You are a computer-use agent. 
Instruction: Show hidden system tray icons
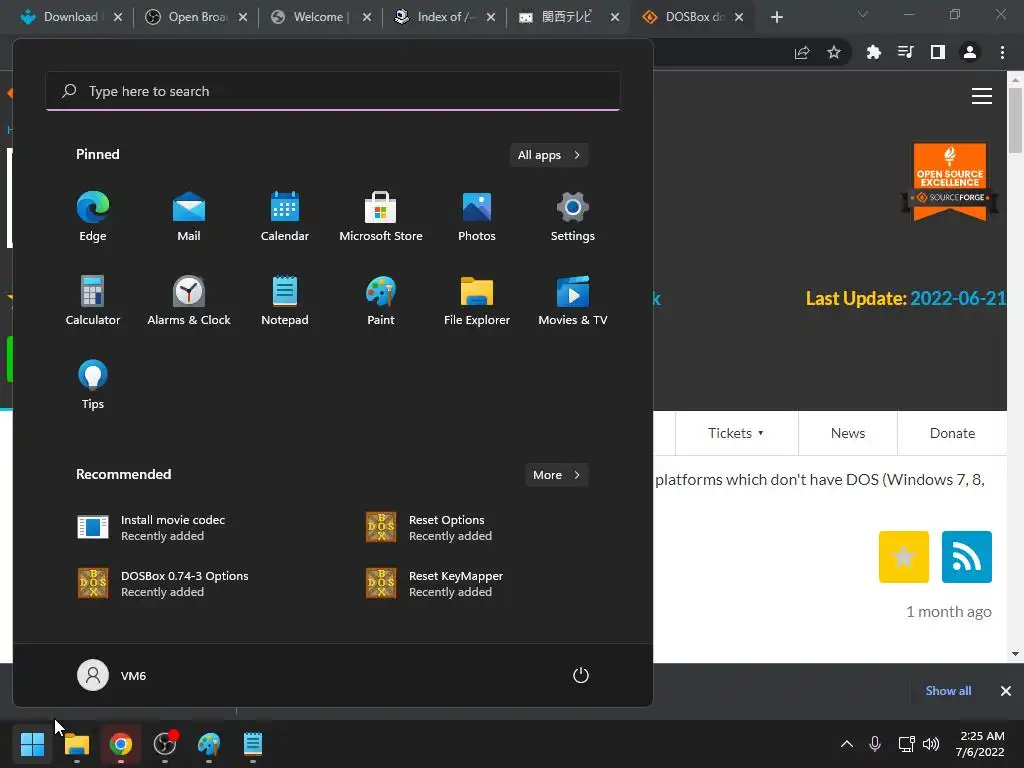point(846,744)
